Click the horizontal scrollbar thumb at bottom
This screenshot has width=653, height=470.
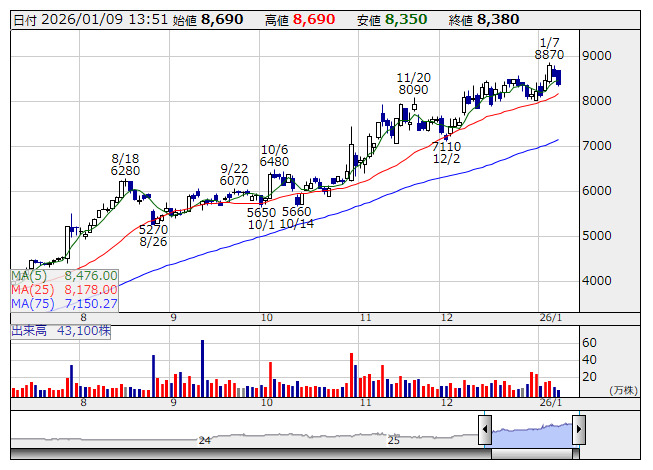click(532, 454)
